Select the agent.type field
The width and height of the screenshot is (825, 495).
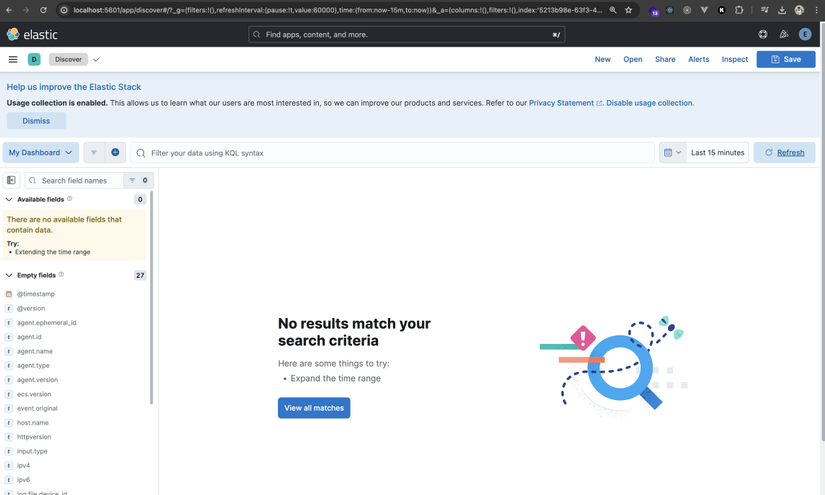coord(33,366)
